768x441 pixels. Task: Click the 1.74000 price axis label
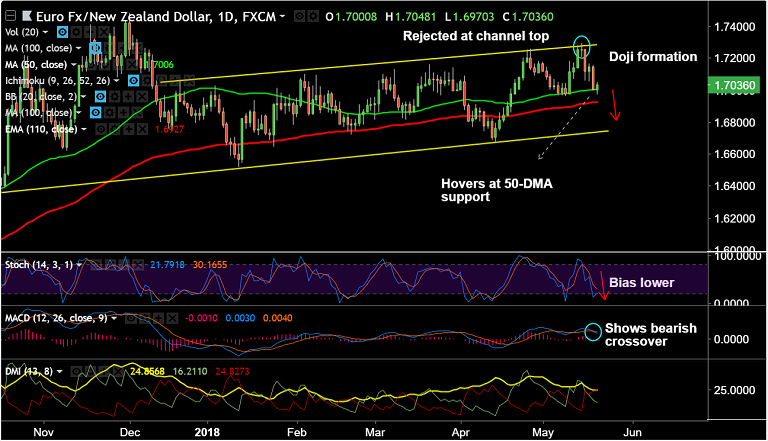click(735, 26)
